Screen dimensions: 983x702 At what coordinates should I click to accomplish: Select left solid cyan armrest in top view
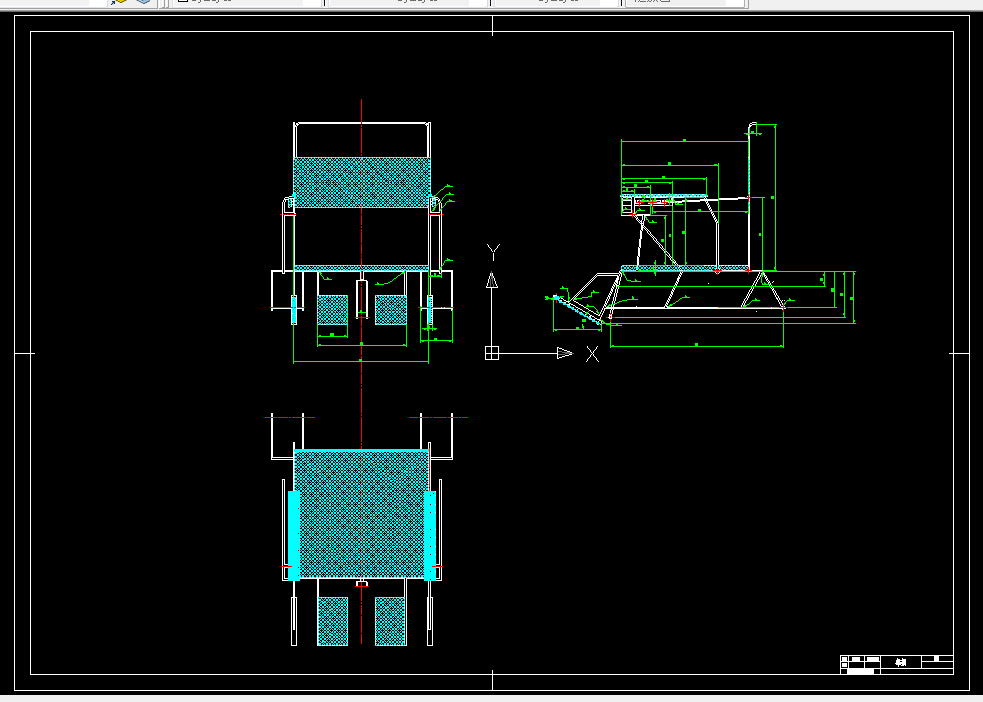point(293,535)
